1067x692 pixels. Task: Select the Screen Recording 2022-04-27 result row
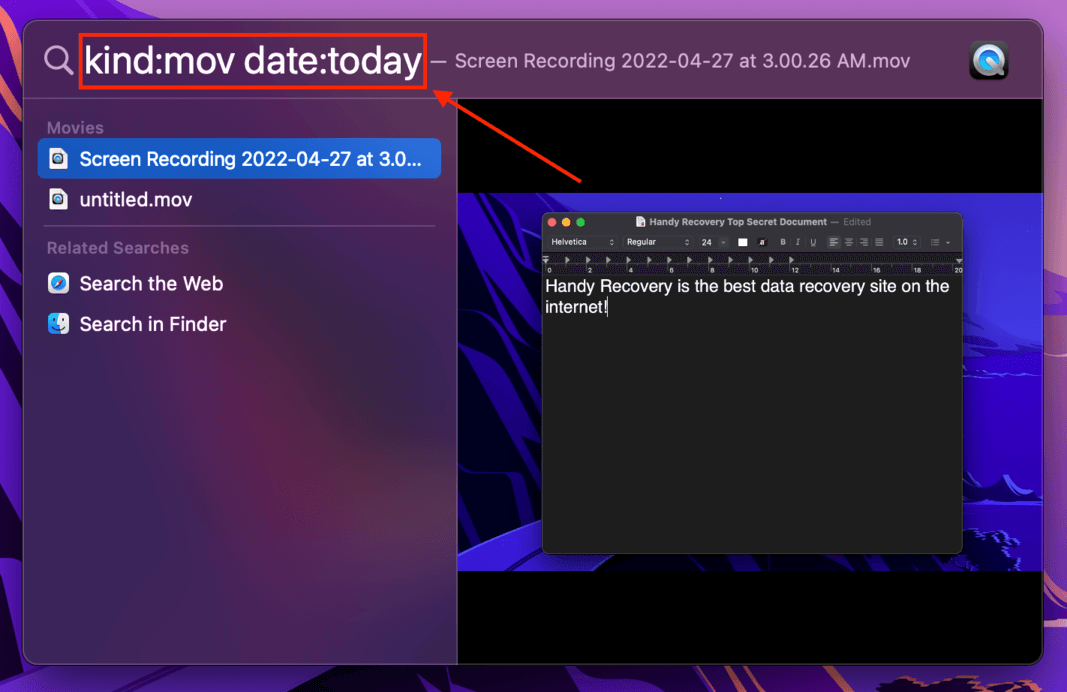pyautogui.click(x=240, y=159)
